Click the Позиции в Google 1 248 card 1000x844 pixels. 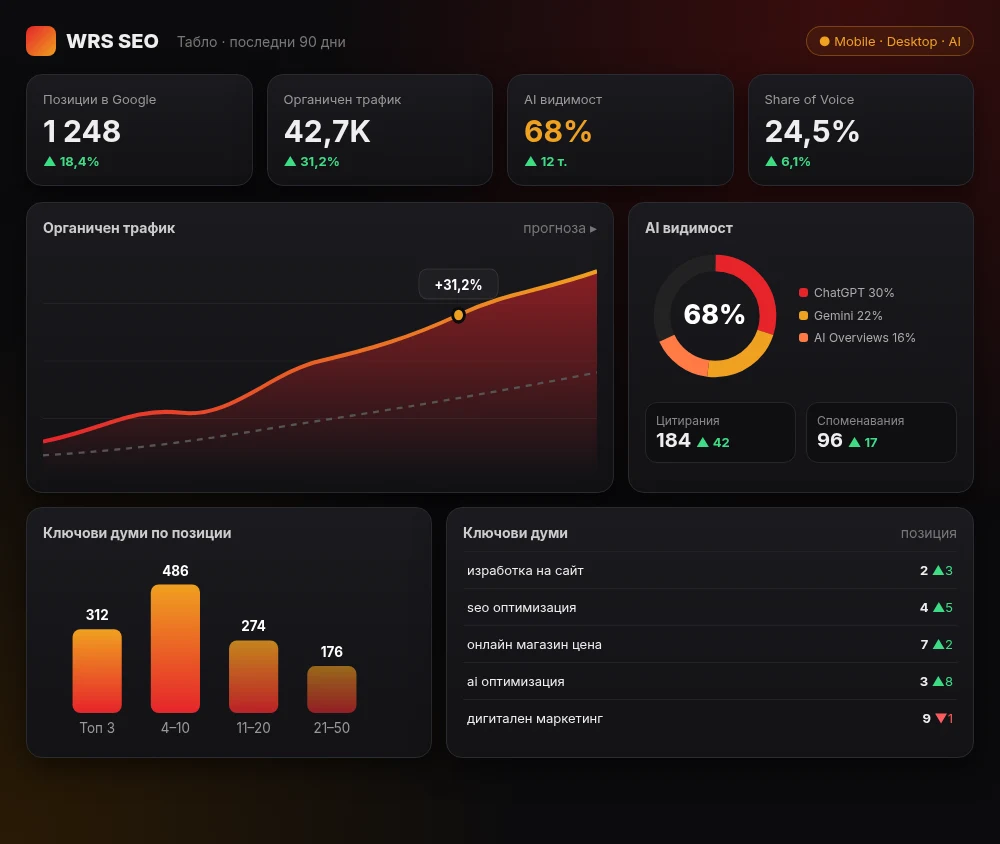point(139,130)
